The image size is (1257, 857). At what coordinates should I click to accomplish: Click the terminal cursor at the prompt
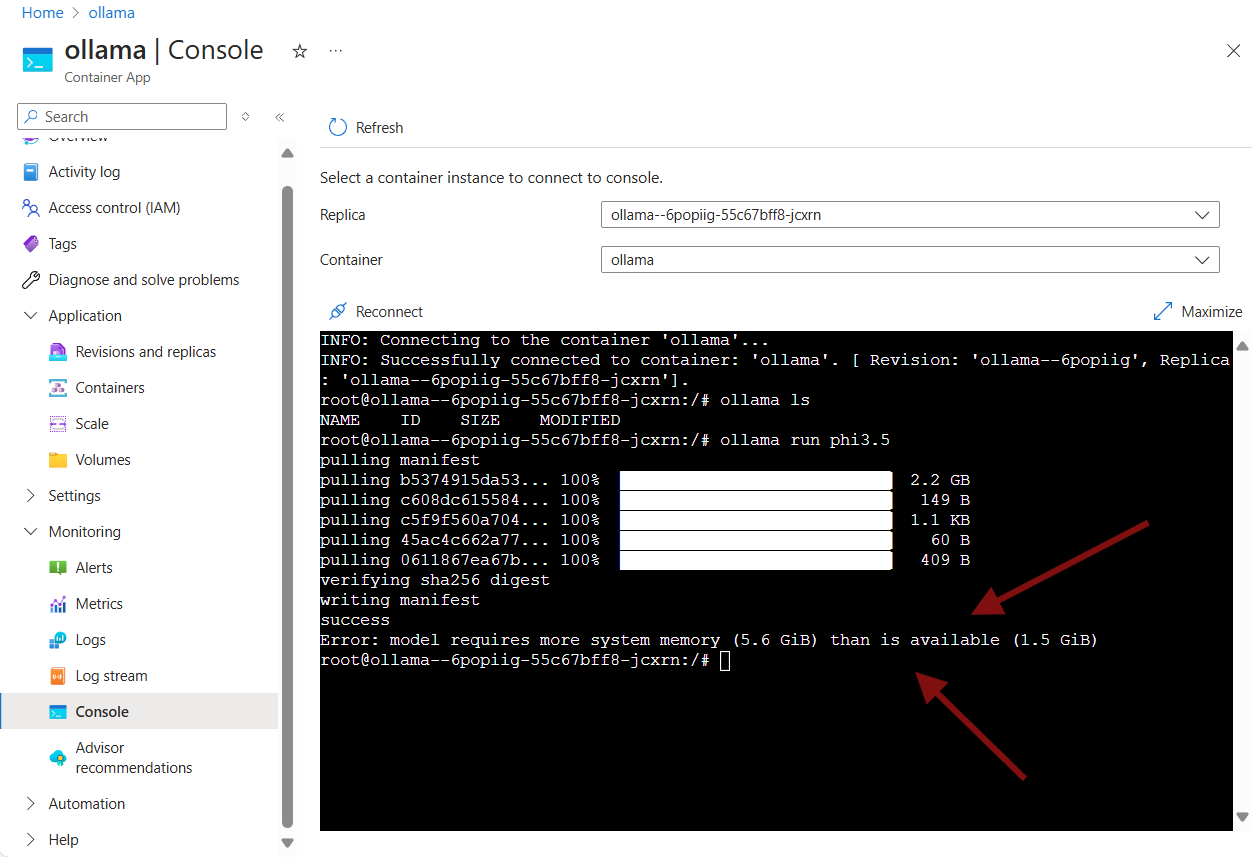tap(725, 661)
